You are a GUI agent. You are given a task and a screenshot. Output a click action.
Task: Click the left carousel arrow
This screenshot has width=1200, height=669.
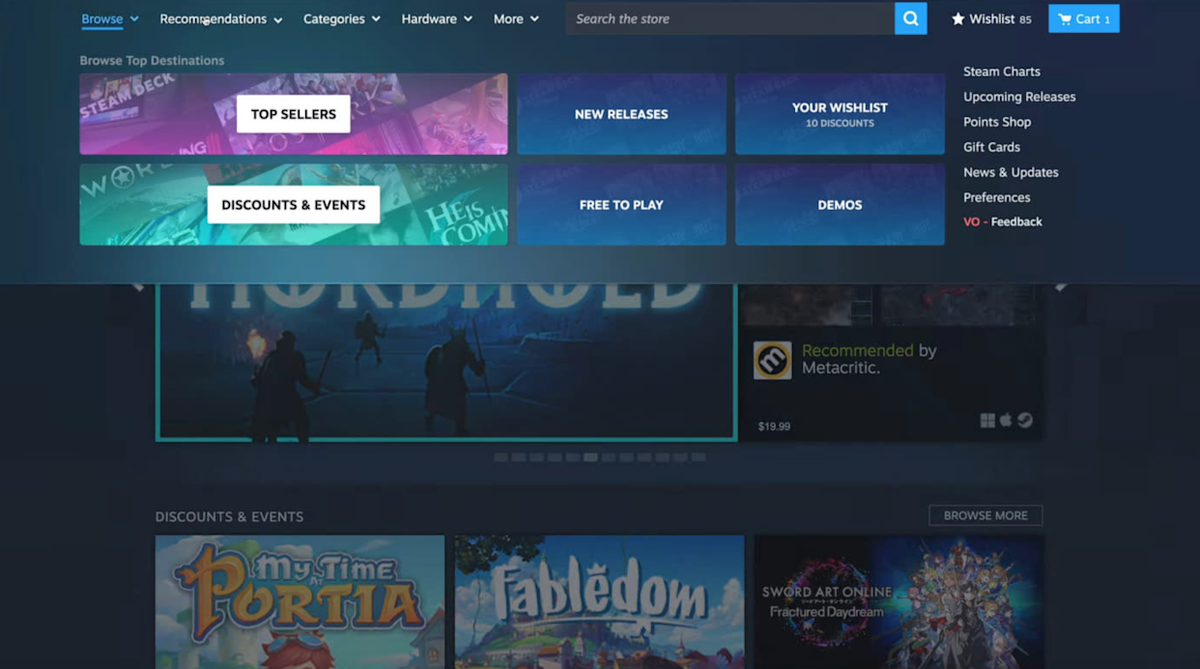coord(137,285)
